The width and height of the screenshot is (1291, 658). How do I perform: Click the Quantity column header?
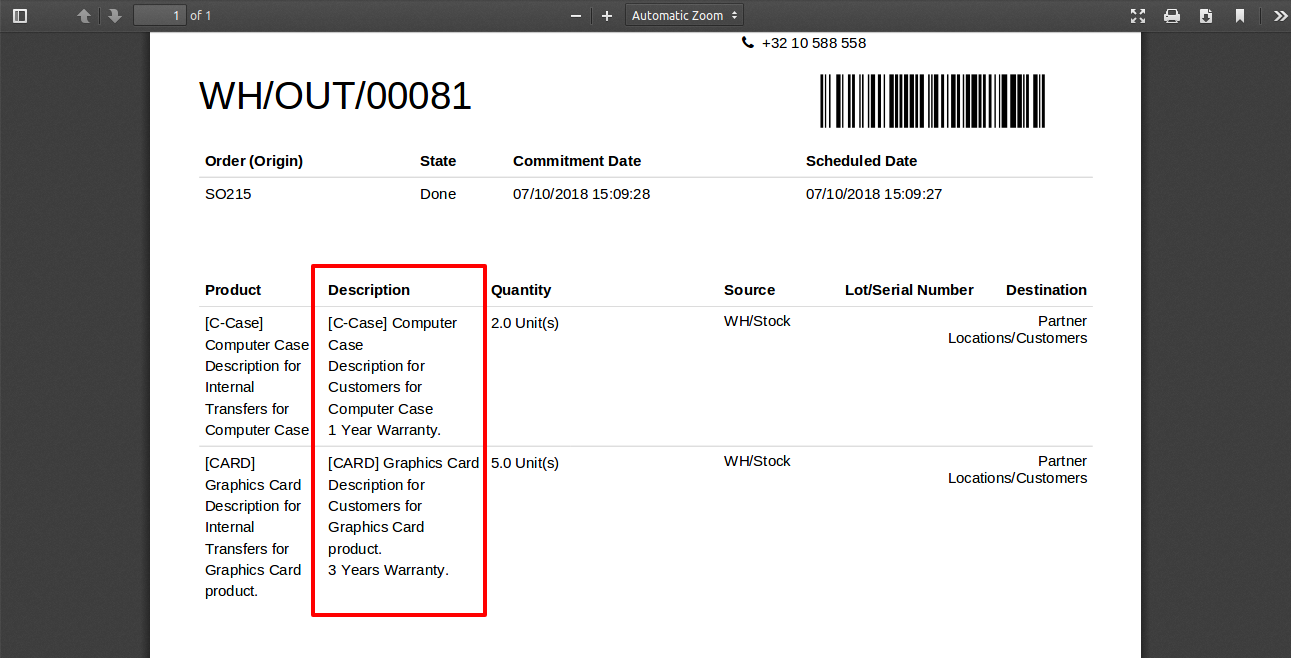click(x=521, y=290)
